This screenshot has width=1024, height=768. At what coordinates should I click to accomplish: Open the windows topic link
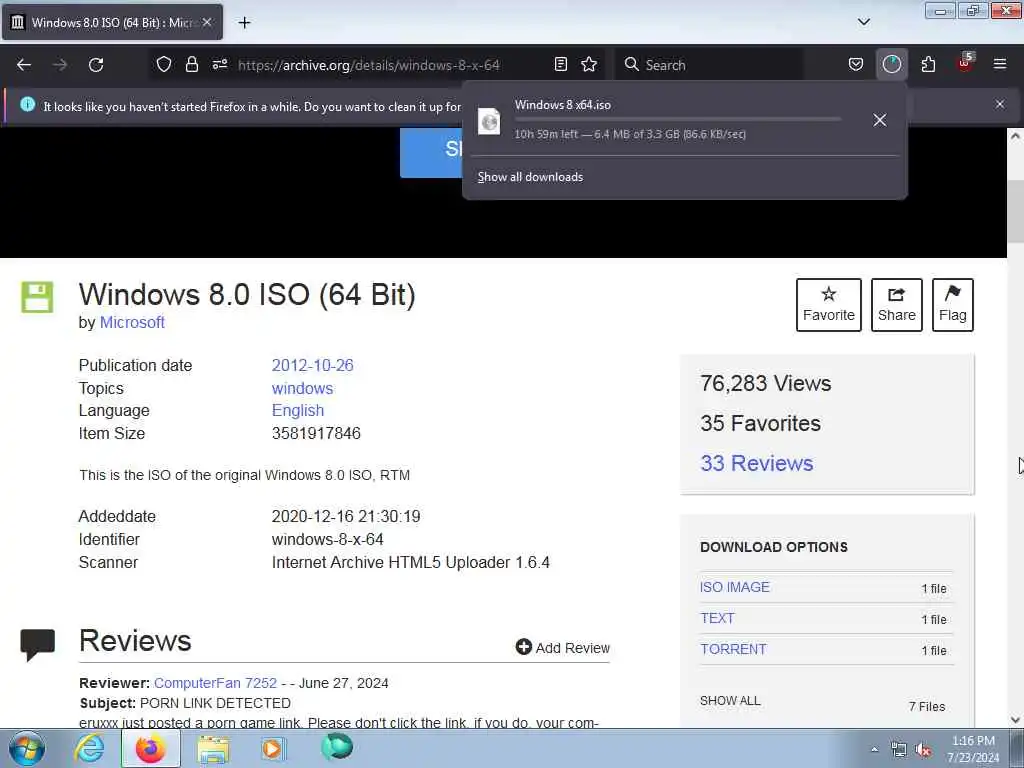pos(302,389)
